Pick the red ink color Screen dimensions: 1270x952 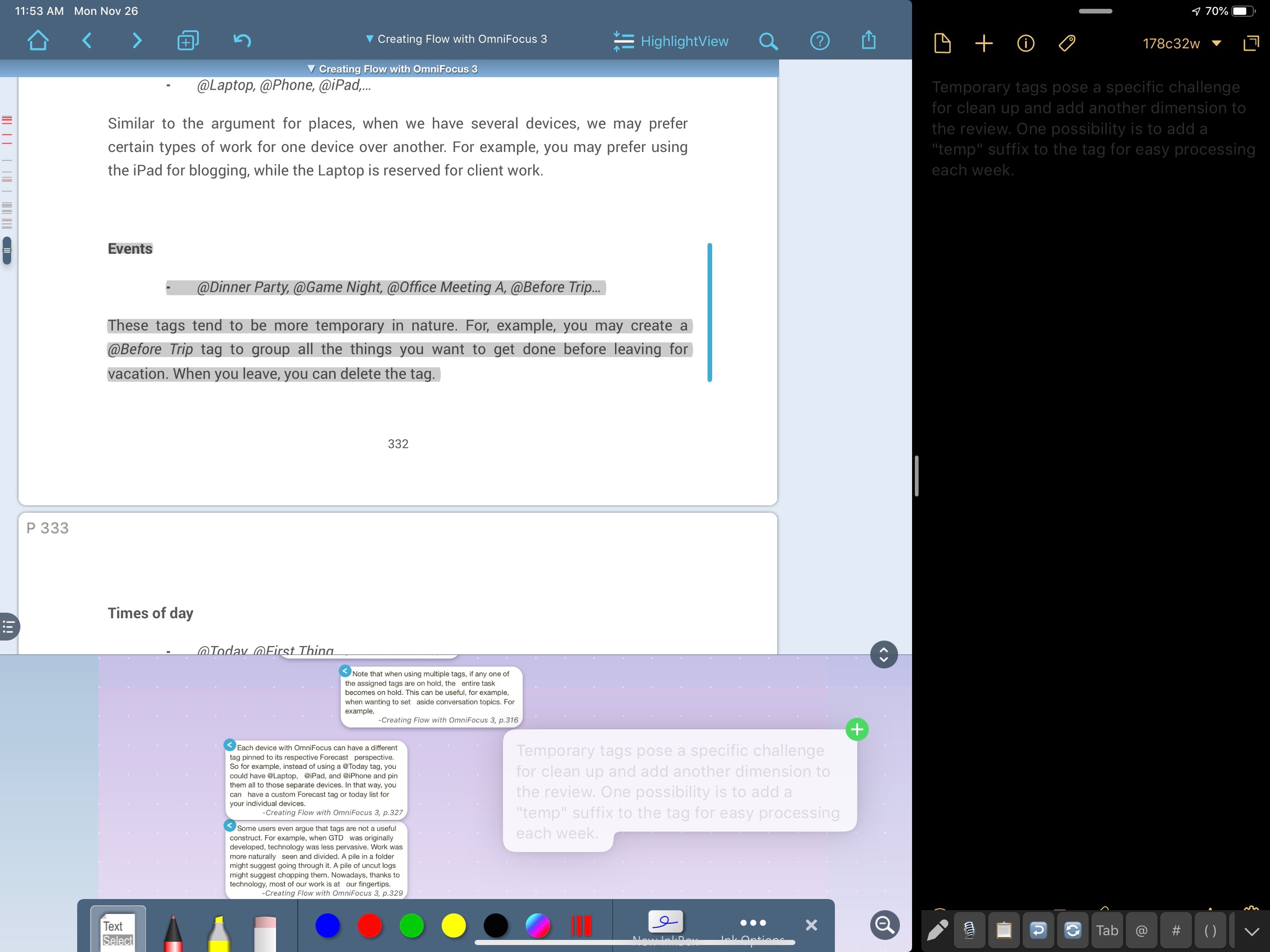point(369,926)
